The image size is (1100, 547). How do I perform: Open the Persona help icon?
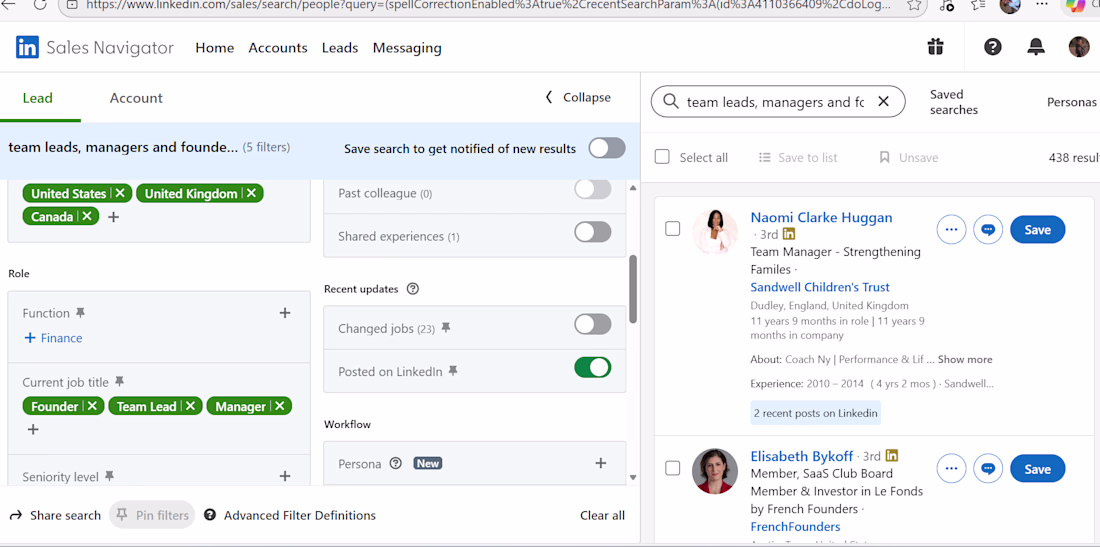396,463
